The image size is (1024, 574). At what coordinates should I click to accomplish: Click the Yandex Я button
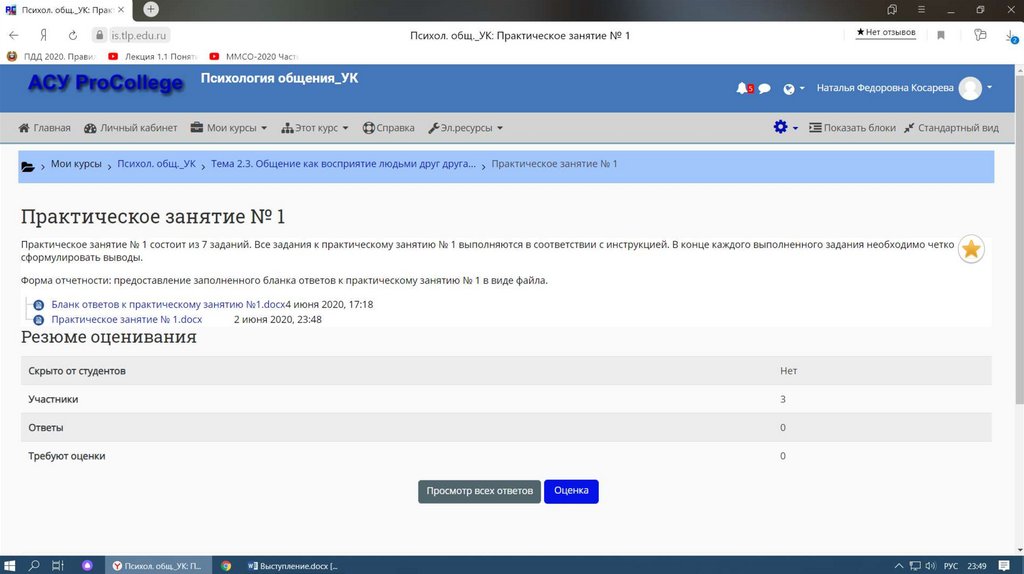43,35
